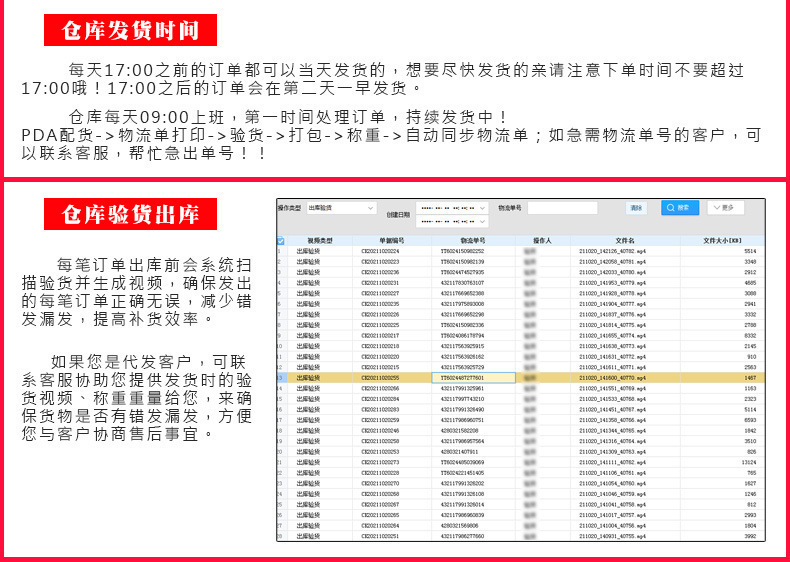Open the first 创建日期 start date dropdown
Viewport: 790px width, 562px height.
(452, 208)
